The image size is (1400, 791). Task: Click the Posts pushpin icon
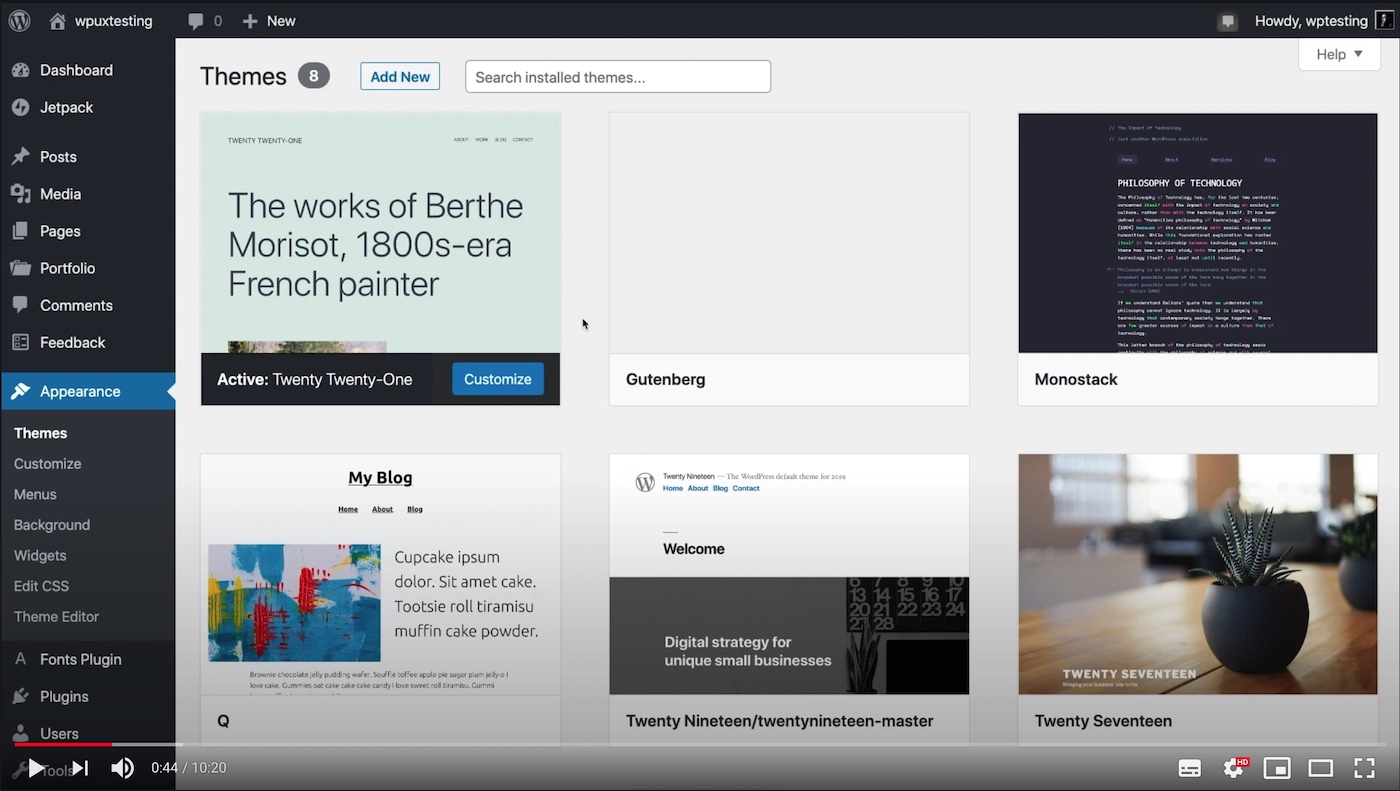point(20,157)
